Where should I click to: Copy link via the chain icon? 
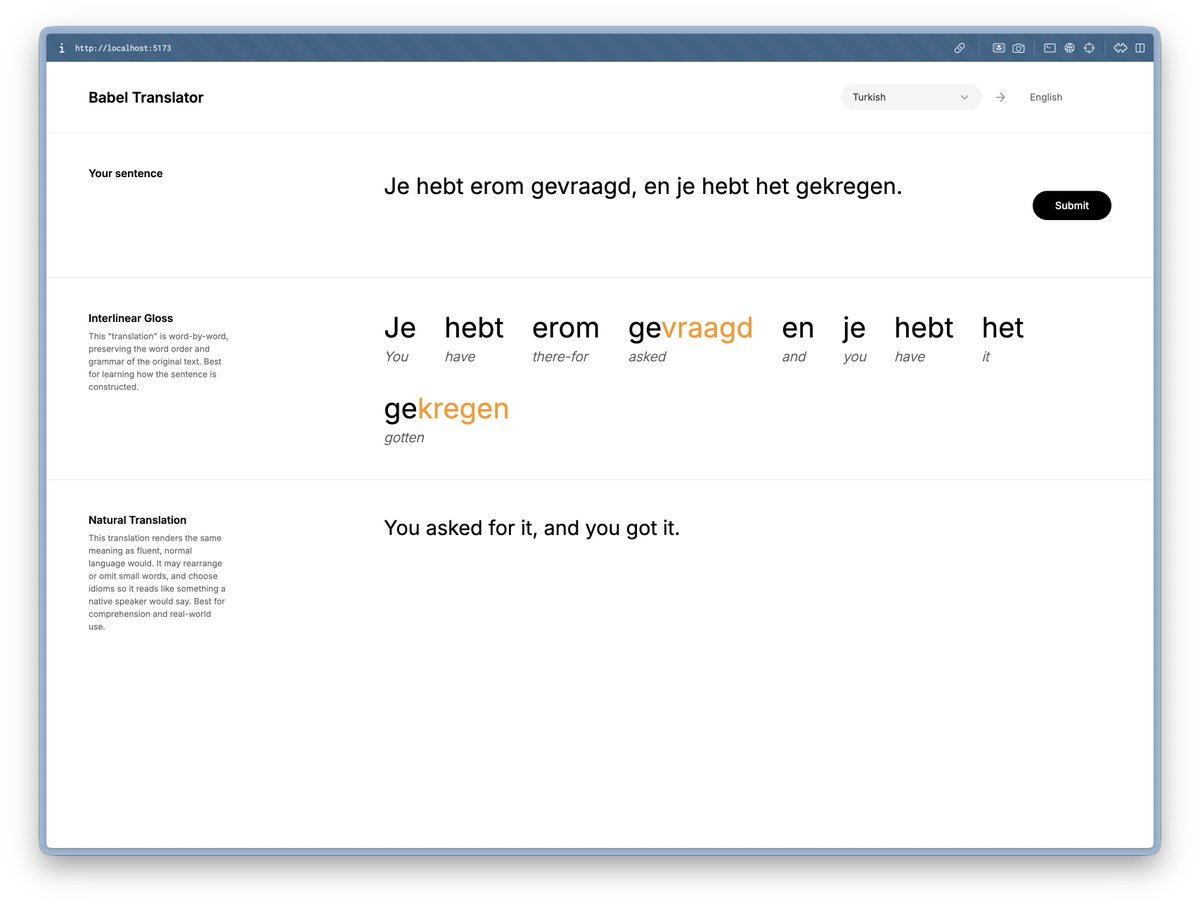959,48
